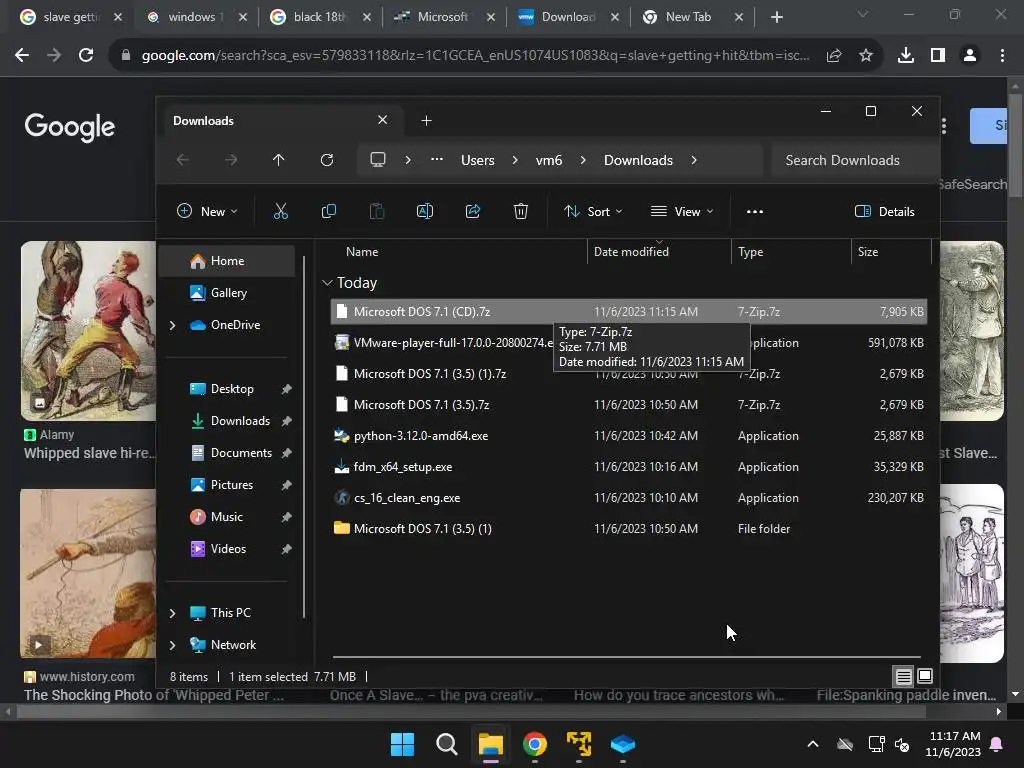
Task: Click the Share icon in Explorer toolbar
Action: (x=473, y=211)
